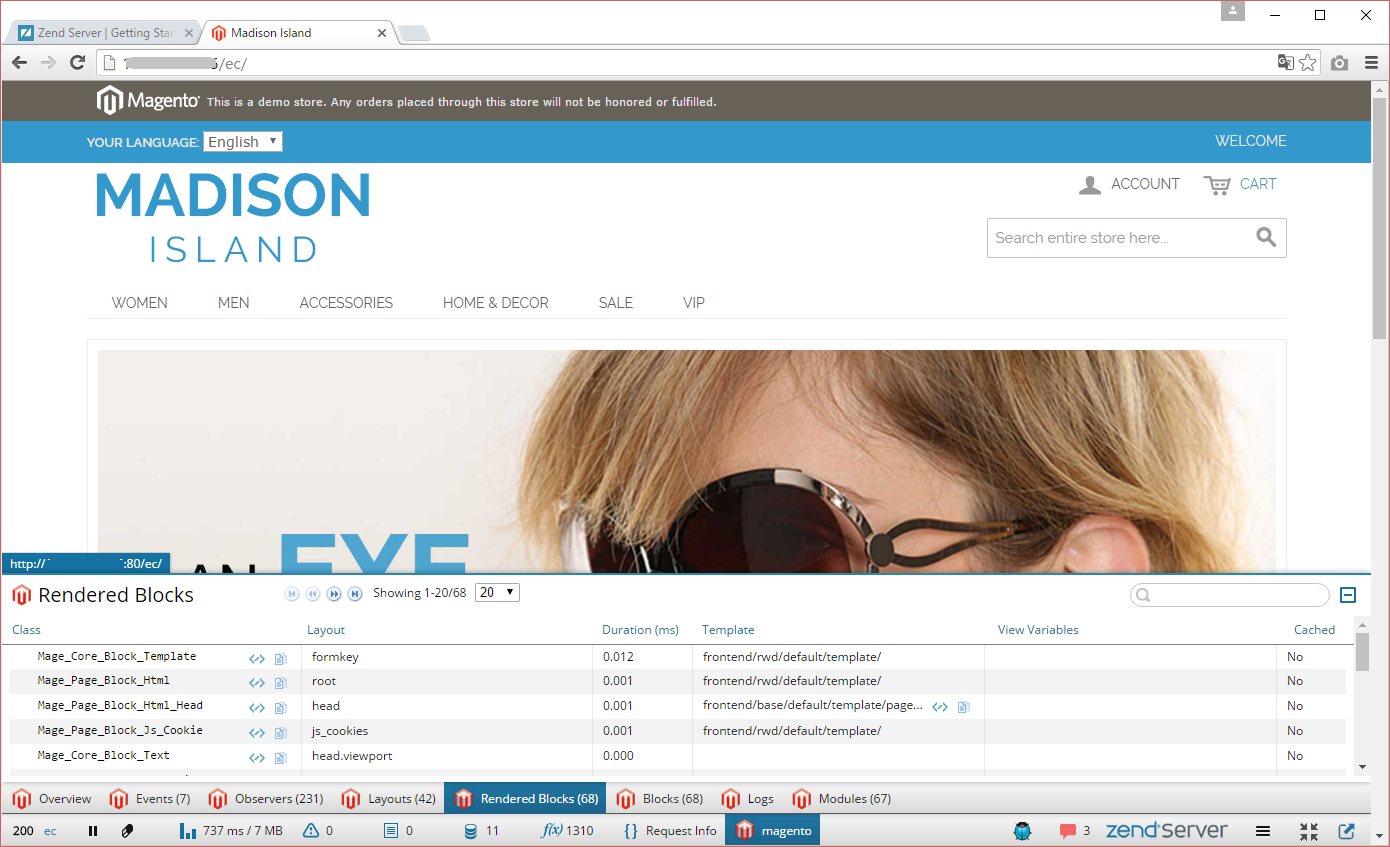Click the shrink Z-Ray panel arrows icon
Viewport: 1390px width, 847px height.
pyautogui.click(x=1309, y=831)
